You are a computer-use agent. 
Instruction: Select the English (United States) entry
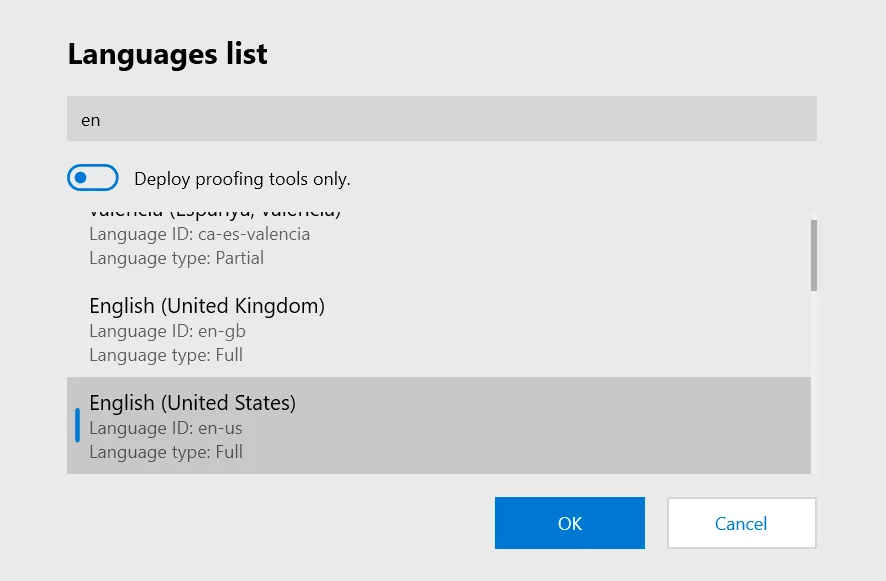click(x=193, y=403)
